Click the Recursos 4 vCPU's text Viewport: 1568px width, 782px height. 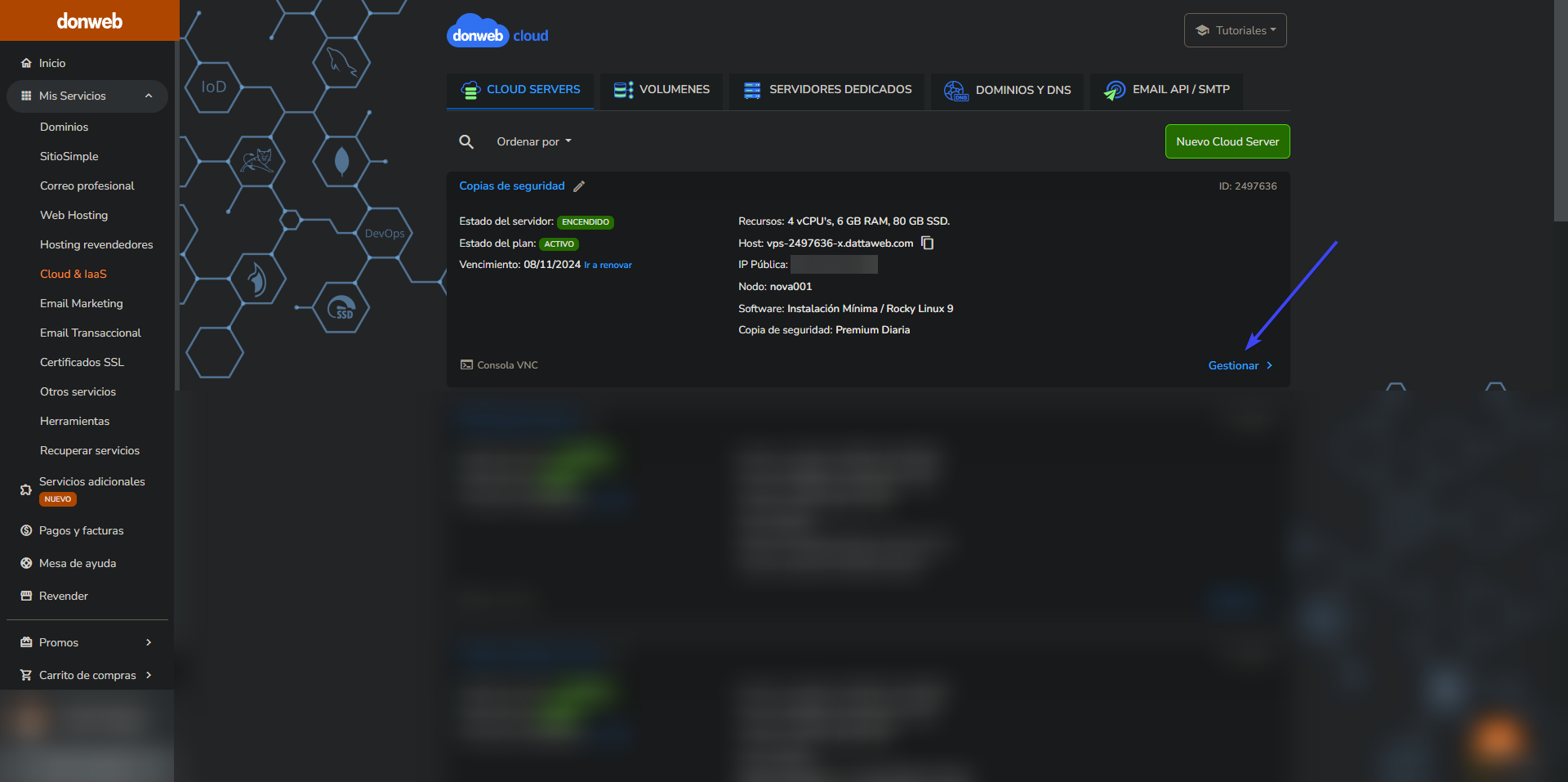click(x=844, y=221)
